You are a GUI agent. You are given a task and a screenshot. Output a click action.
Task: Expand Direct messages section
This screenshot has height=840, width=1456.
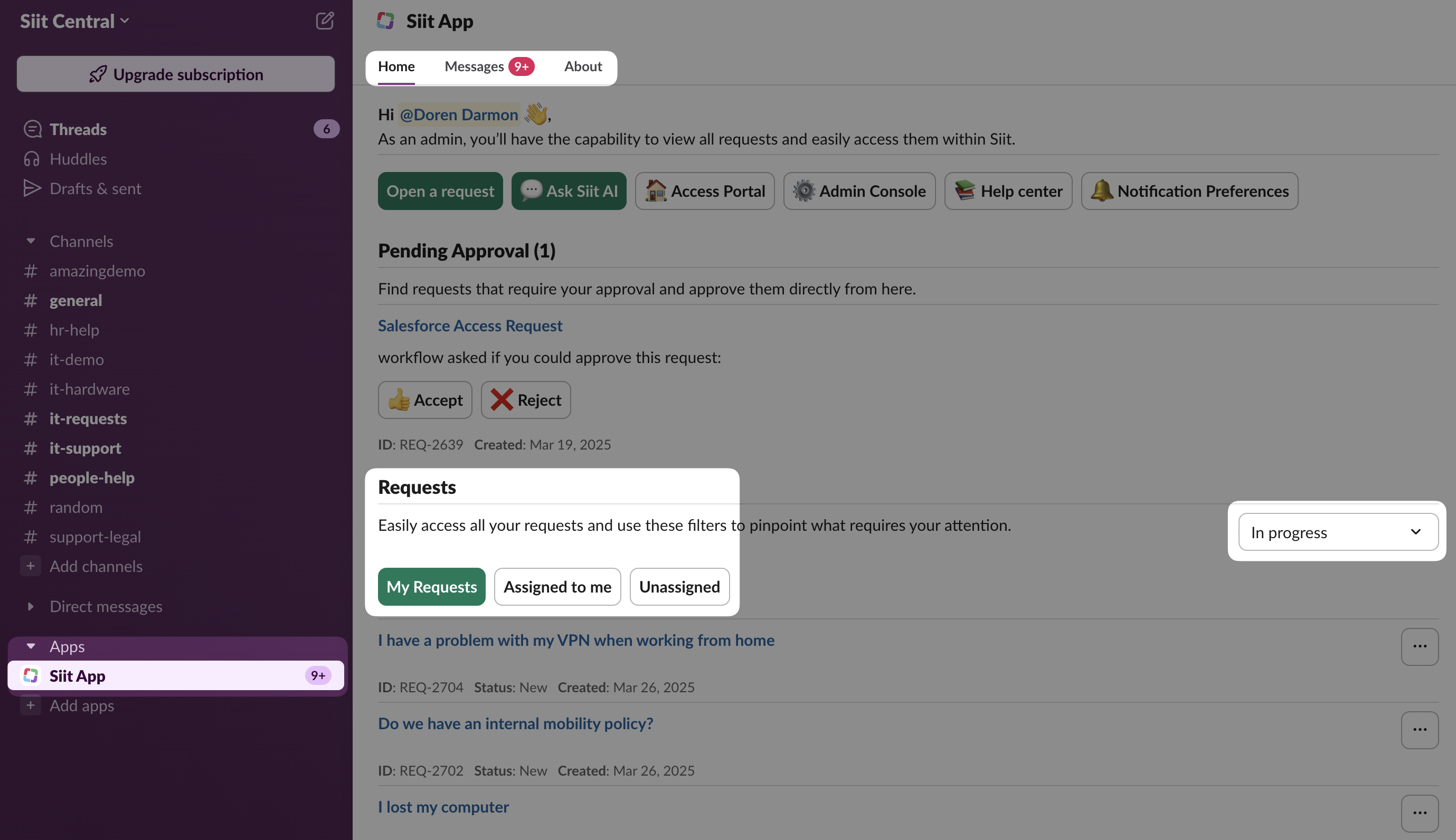(31, 606)
